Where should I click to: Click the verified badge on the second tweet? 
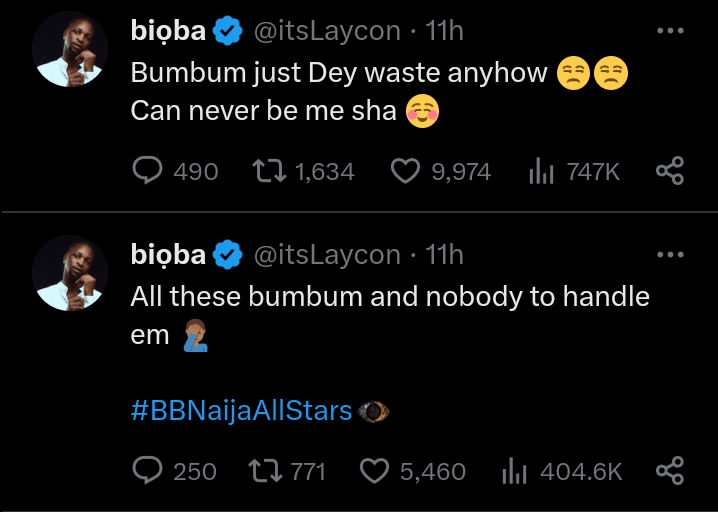229,256
